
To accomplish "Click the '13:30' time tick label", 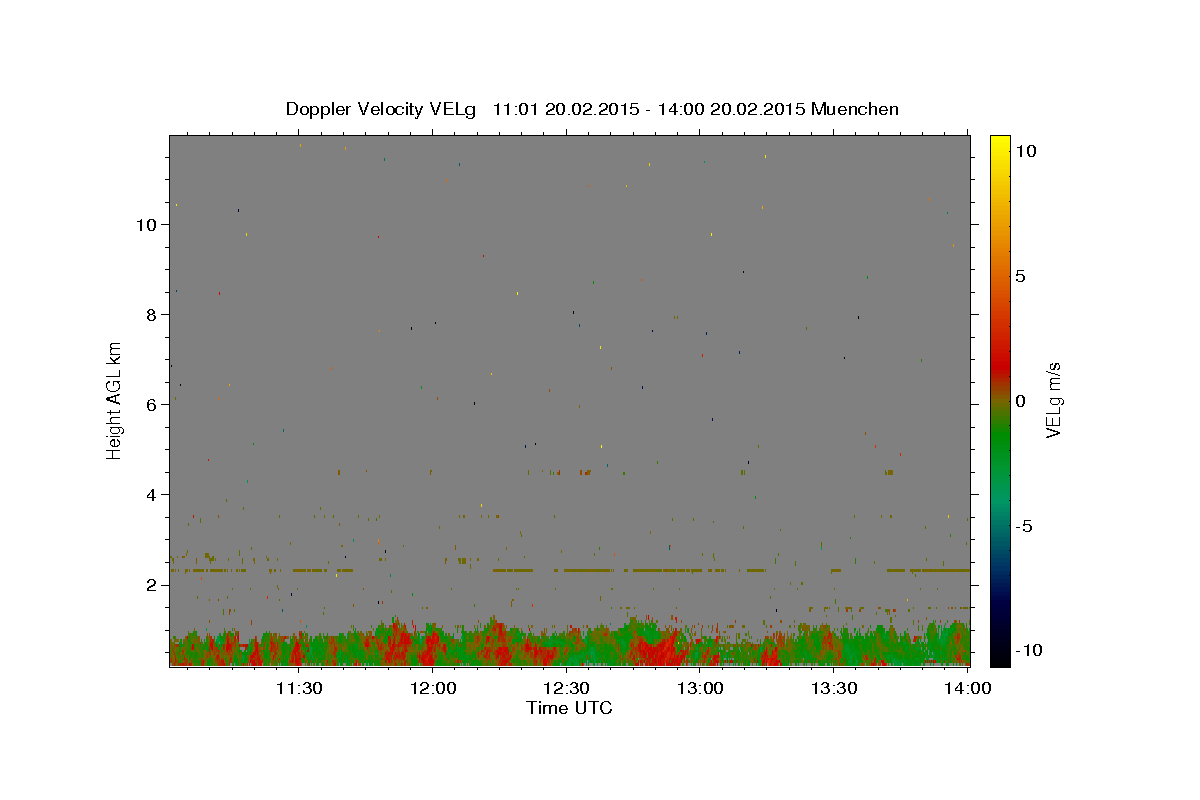I will coord(834,688).
